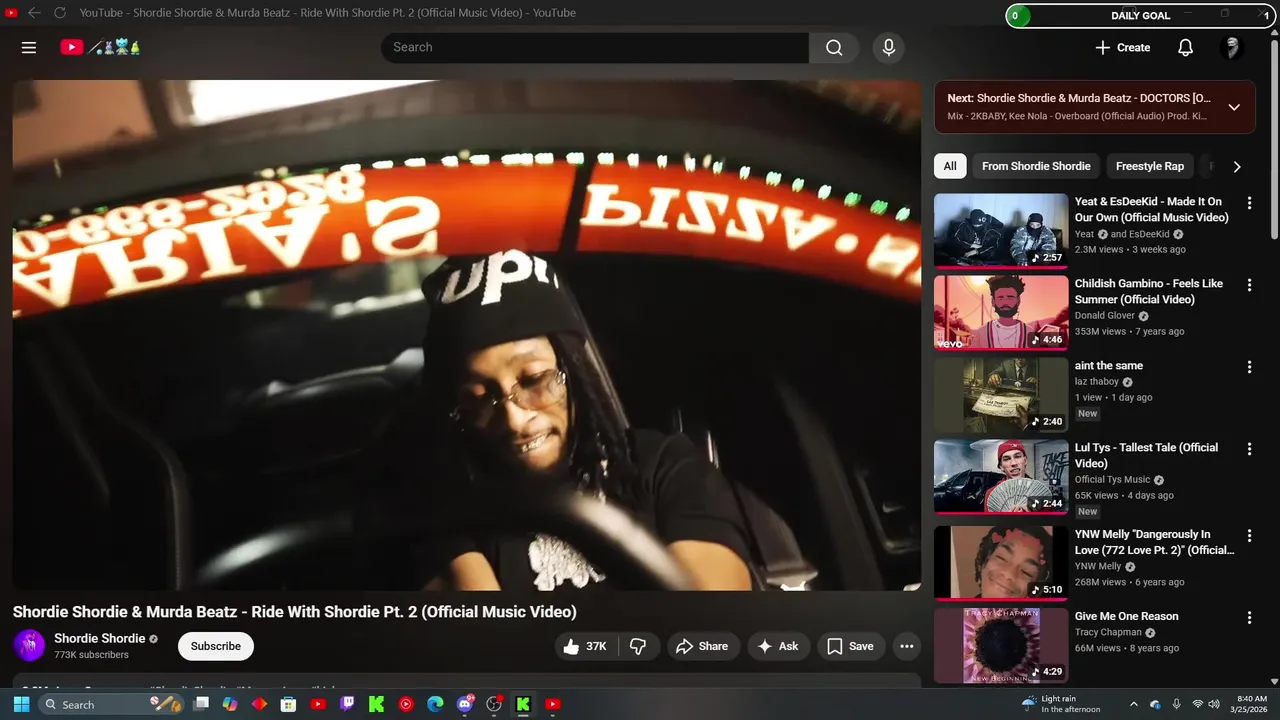This screenshot has width=1280, height=720.
Task: Open Microsoft Edge from taskbar
Action: point(435,704)
